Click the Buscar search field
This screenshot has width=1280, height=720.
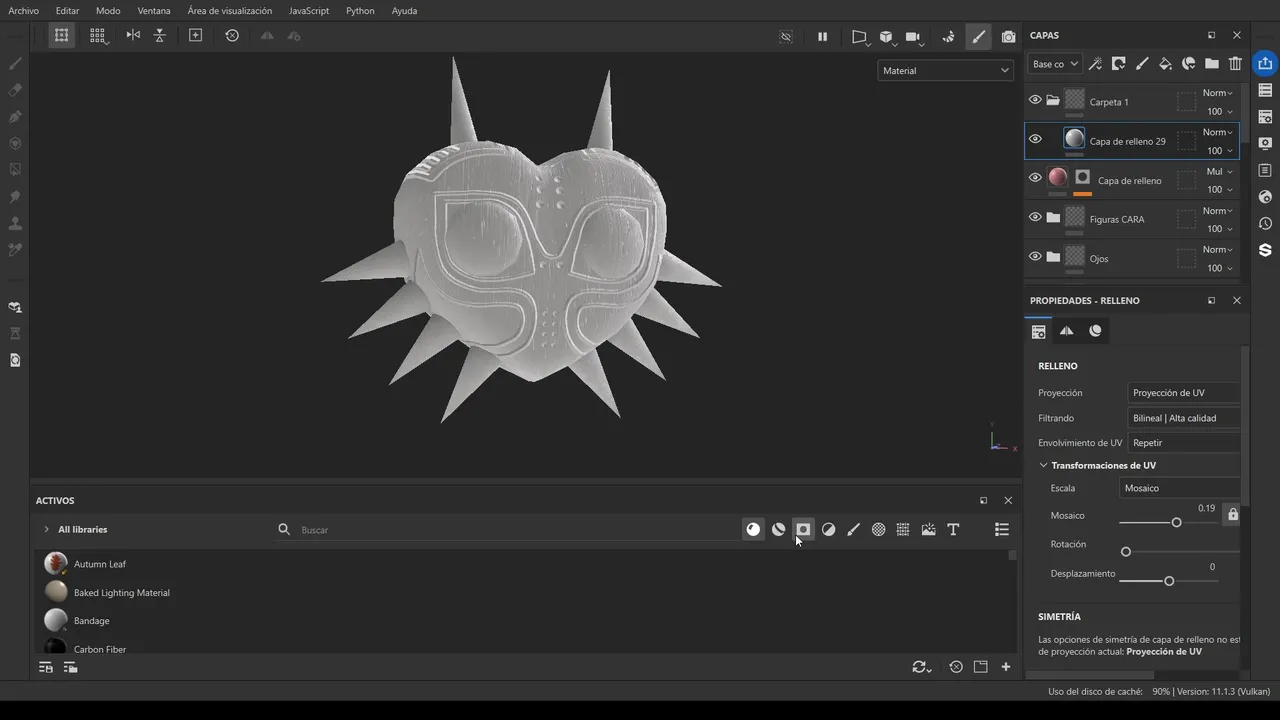(x=510, y=530)
